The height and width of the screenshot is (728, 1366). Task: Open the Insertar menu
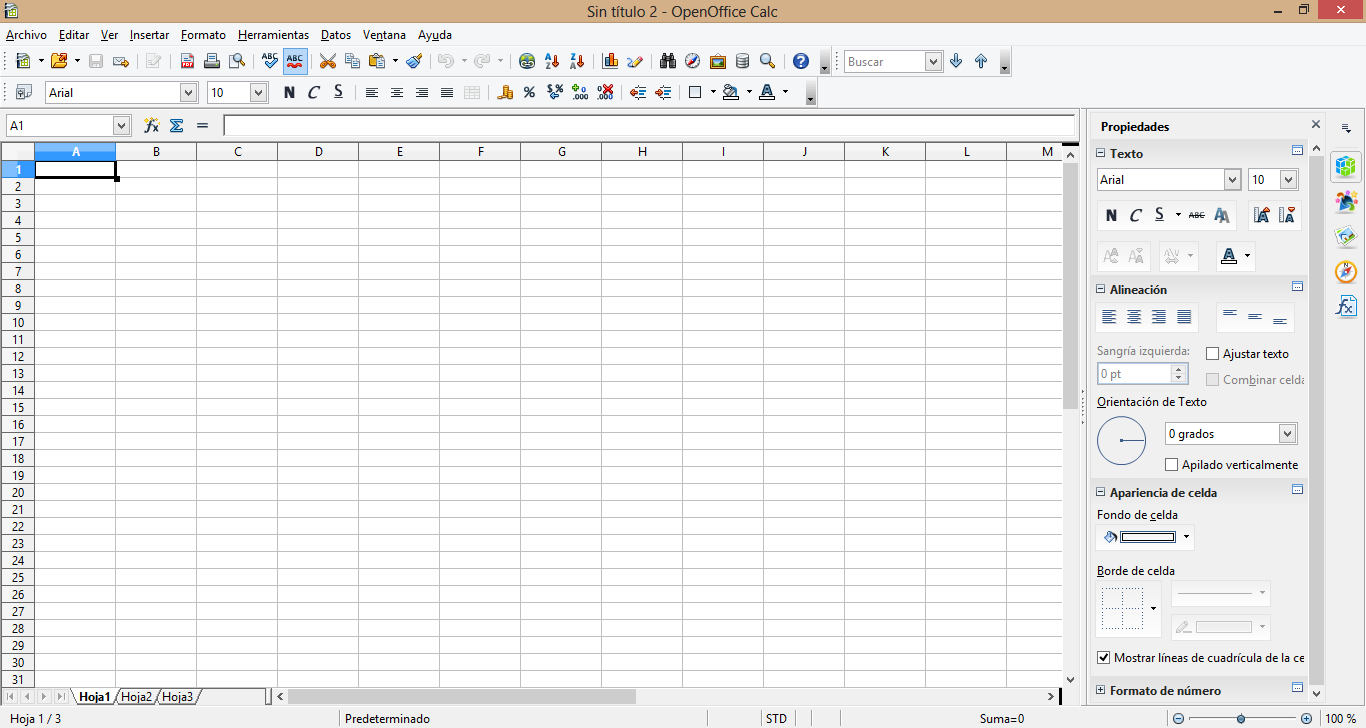[x=149, y=35]
